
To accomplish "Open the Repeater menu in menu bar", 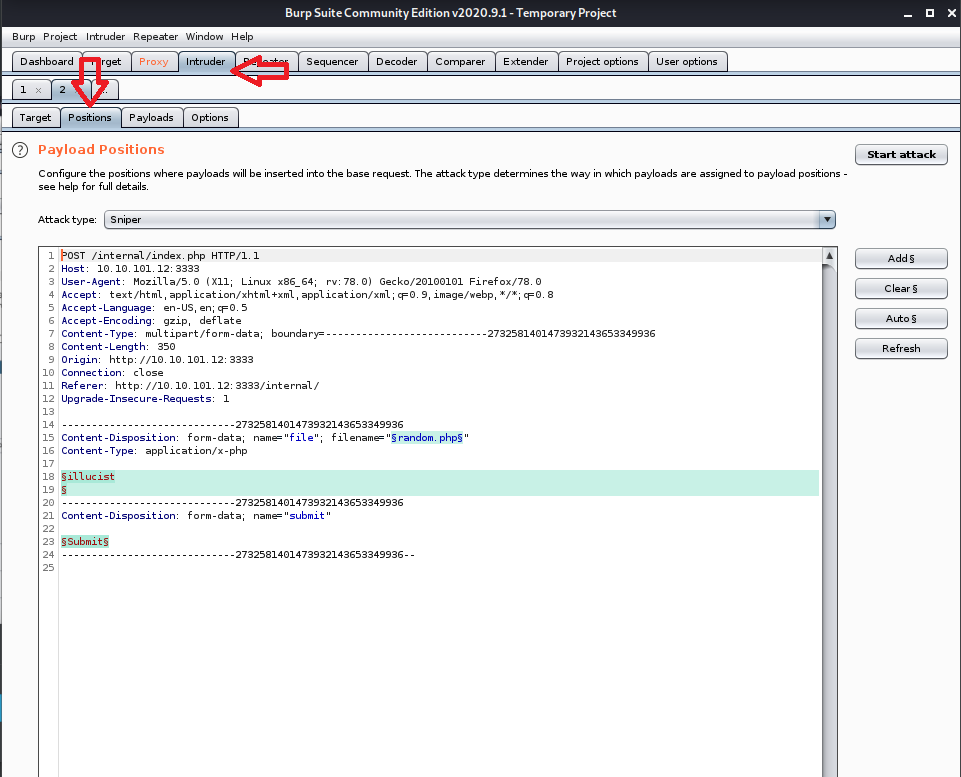I will point(156,37).
